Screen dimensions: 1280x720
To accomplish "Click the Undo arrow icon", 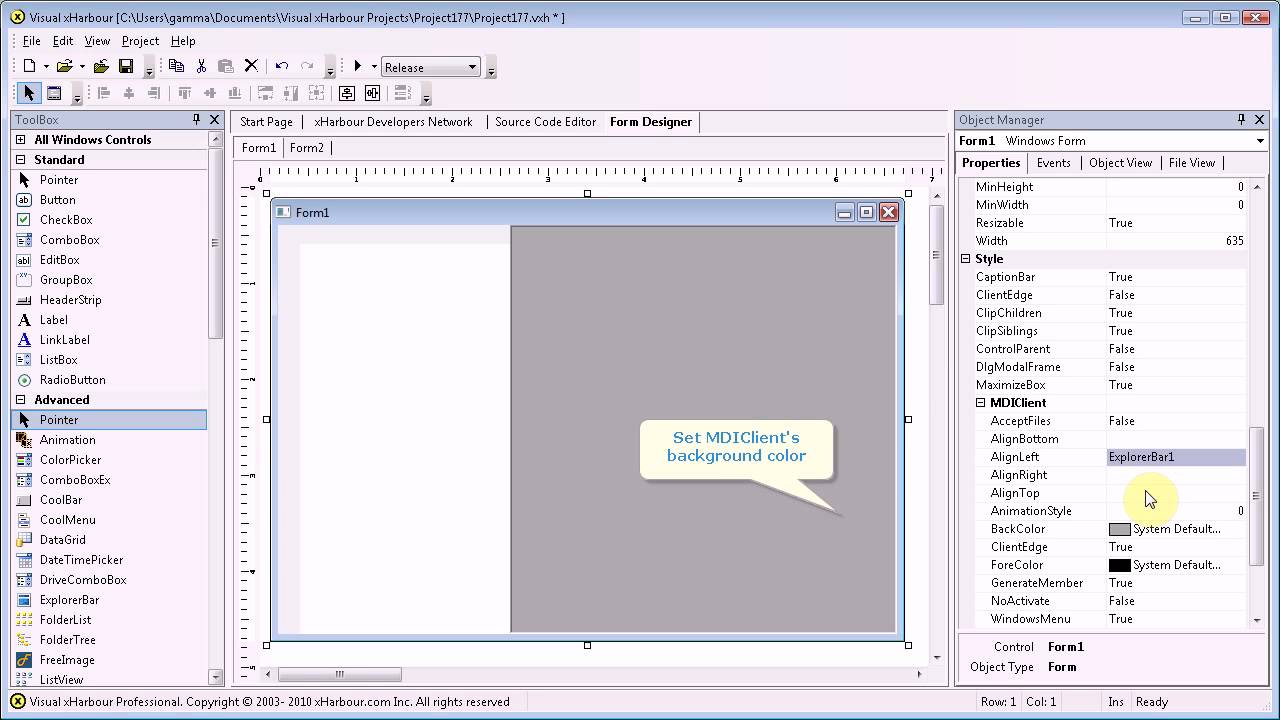I will (x=282, y=66).
